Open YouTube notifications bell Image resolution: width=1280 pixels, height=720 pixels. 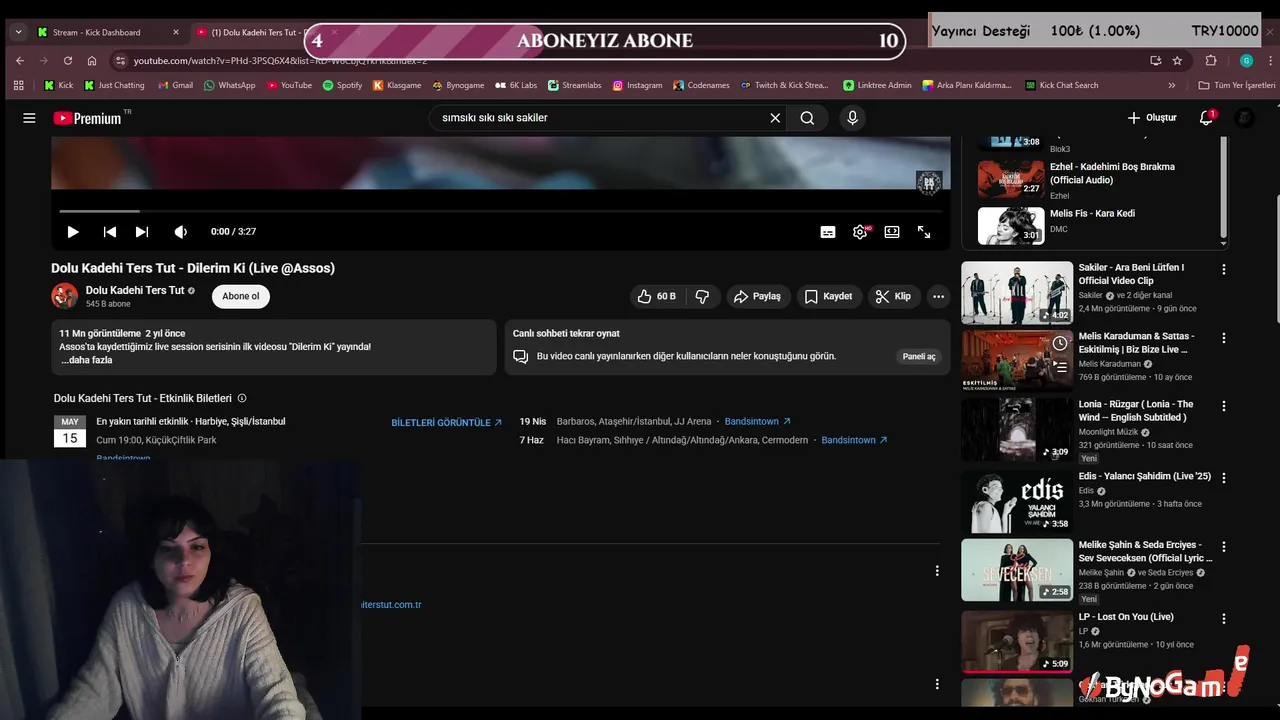pyautogui.click(x=1207, y=118)
